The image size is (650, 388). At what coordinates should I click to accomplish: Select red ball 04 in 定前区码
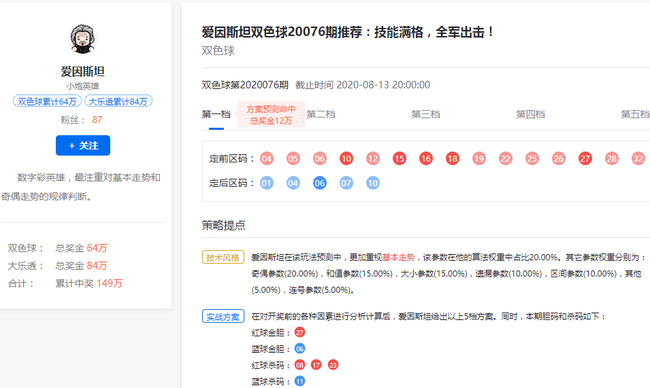coord(267,158)
